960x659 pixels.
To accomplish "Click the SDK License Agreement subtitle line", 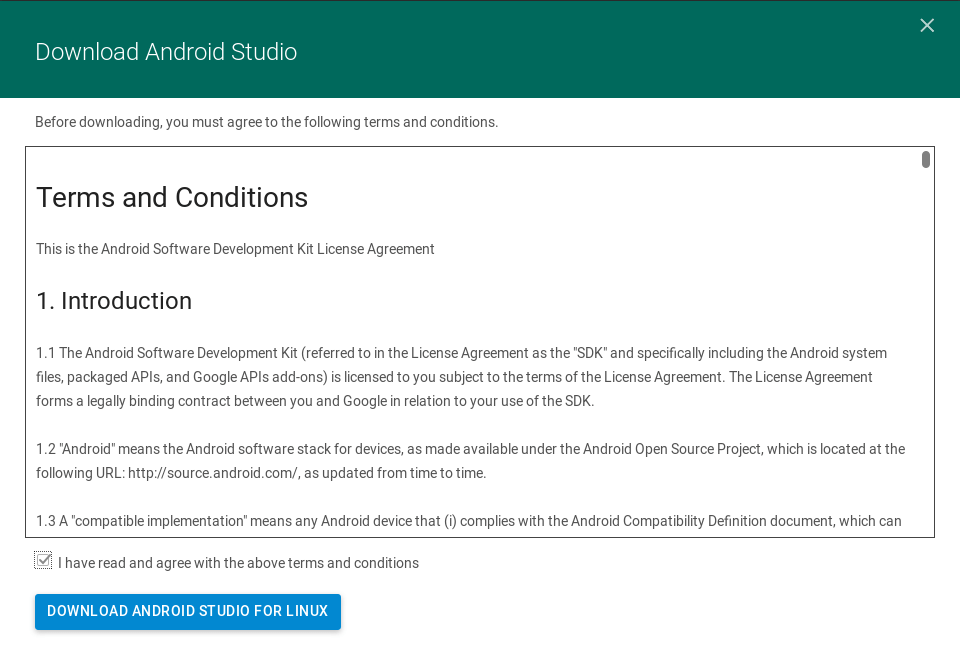I will pos(235,249).
